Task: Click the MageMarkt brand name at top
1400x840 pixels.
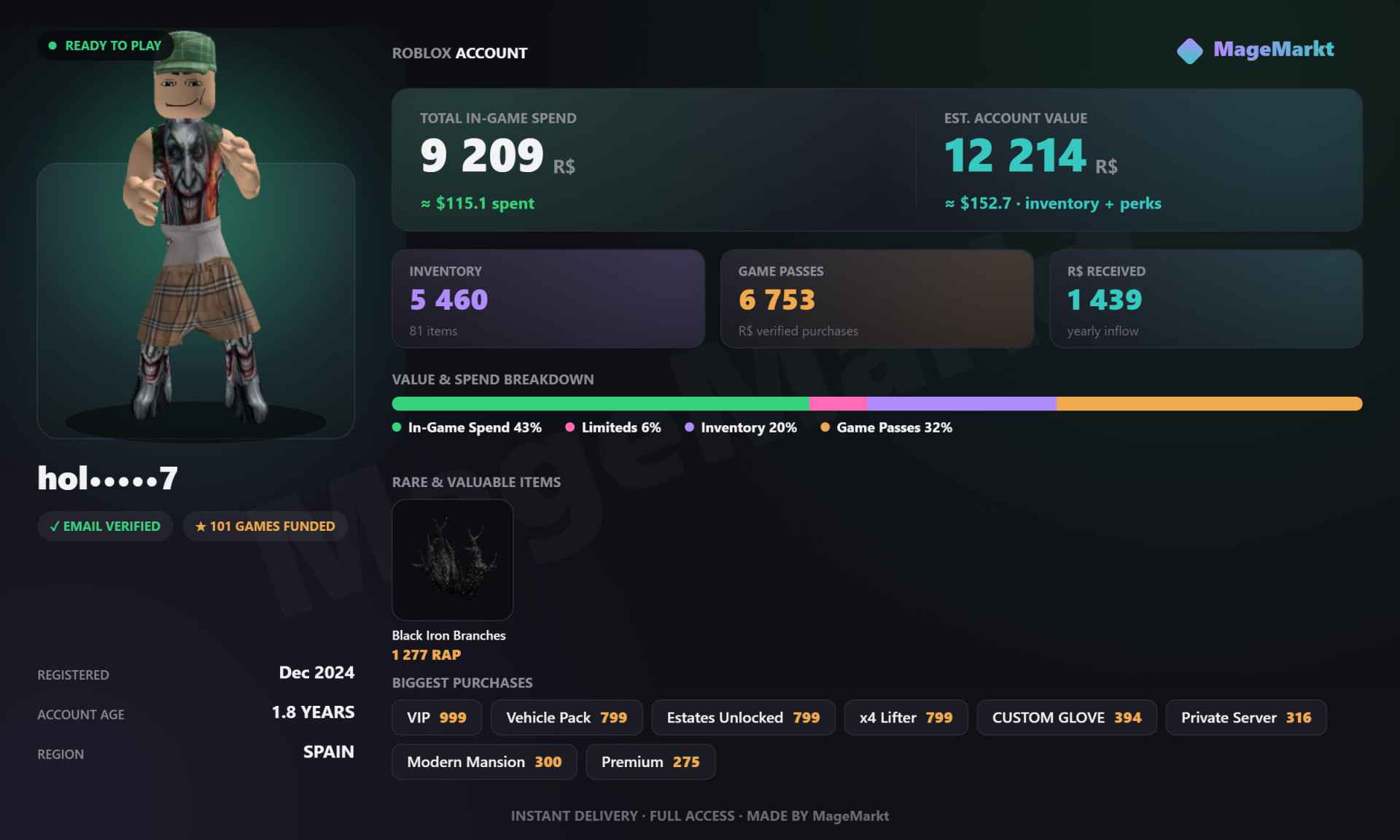Action: coord(1273,50)
